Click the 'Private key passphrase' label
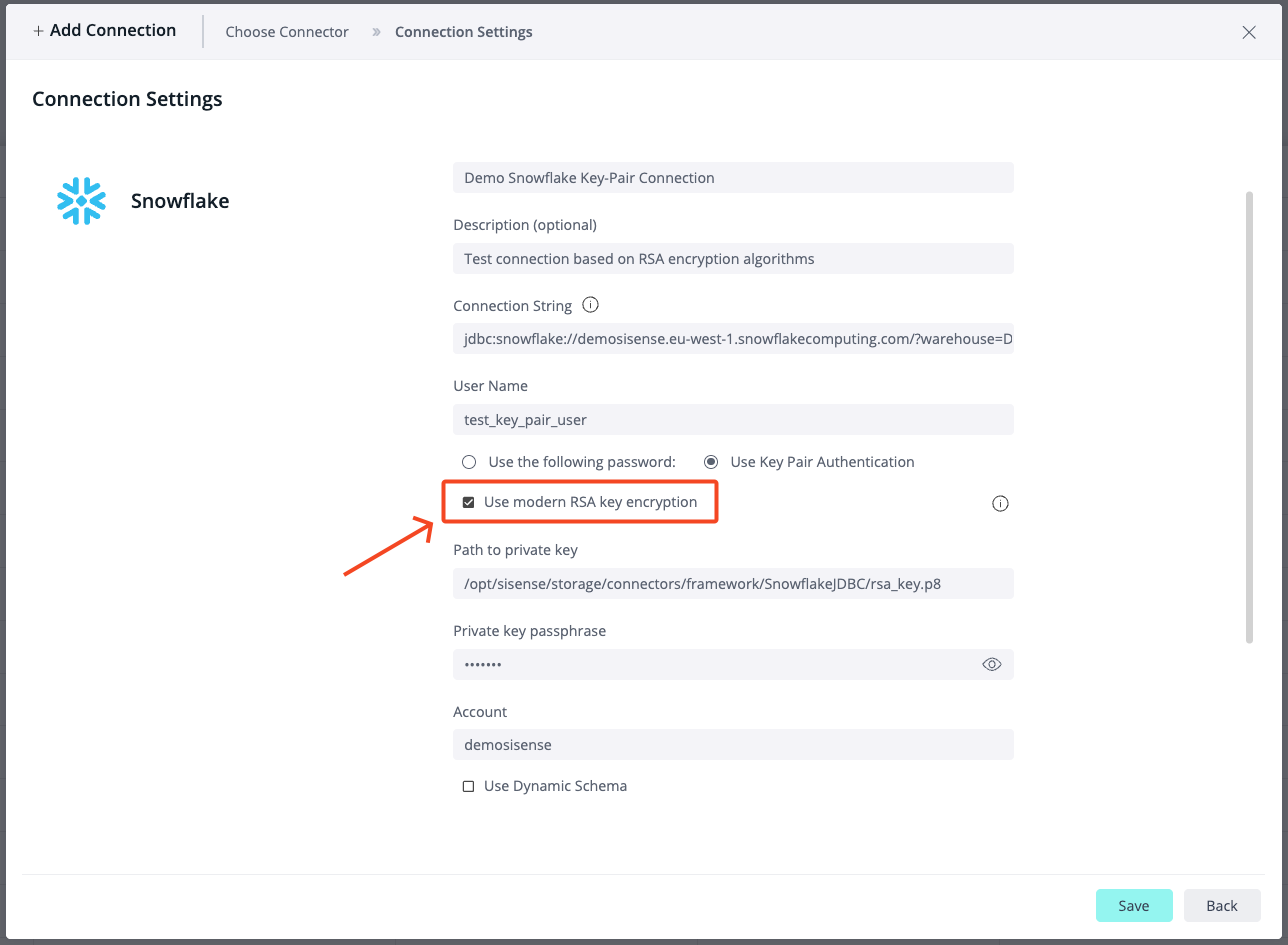Screen dimensions: 1288x945 [529, 631]
